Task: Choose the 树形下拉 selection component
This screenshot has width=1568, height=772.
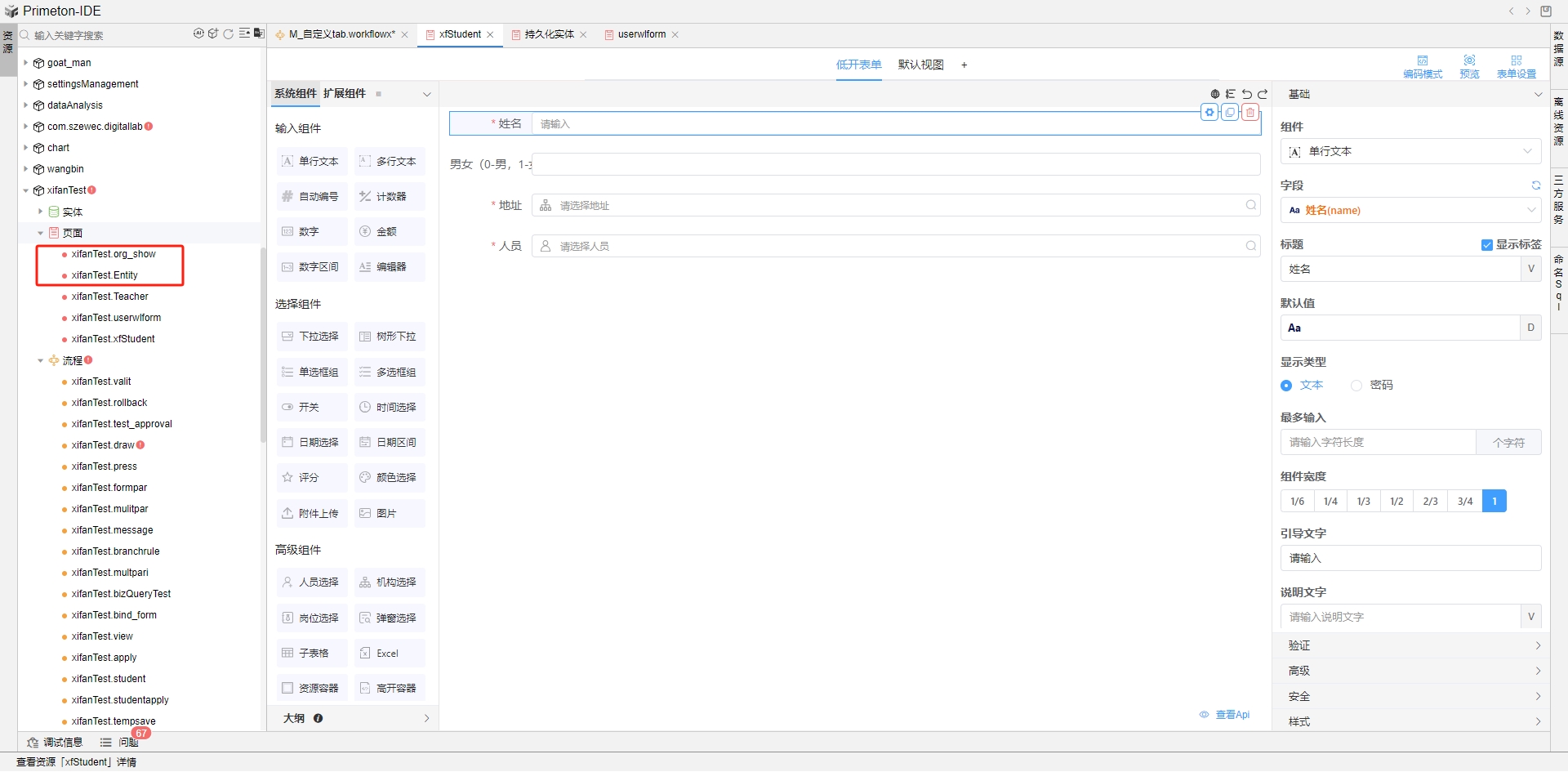Action: (x=389, y=336)
